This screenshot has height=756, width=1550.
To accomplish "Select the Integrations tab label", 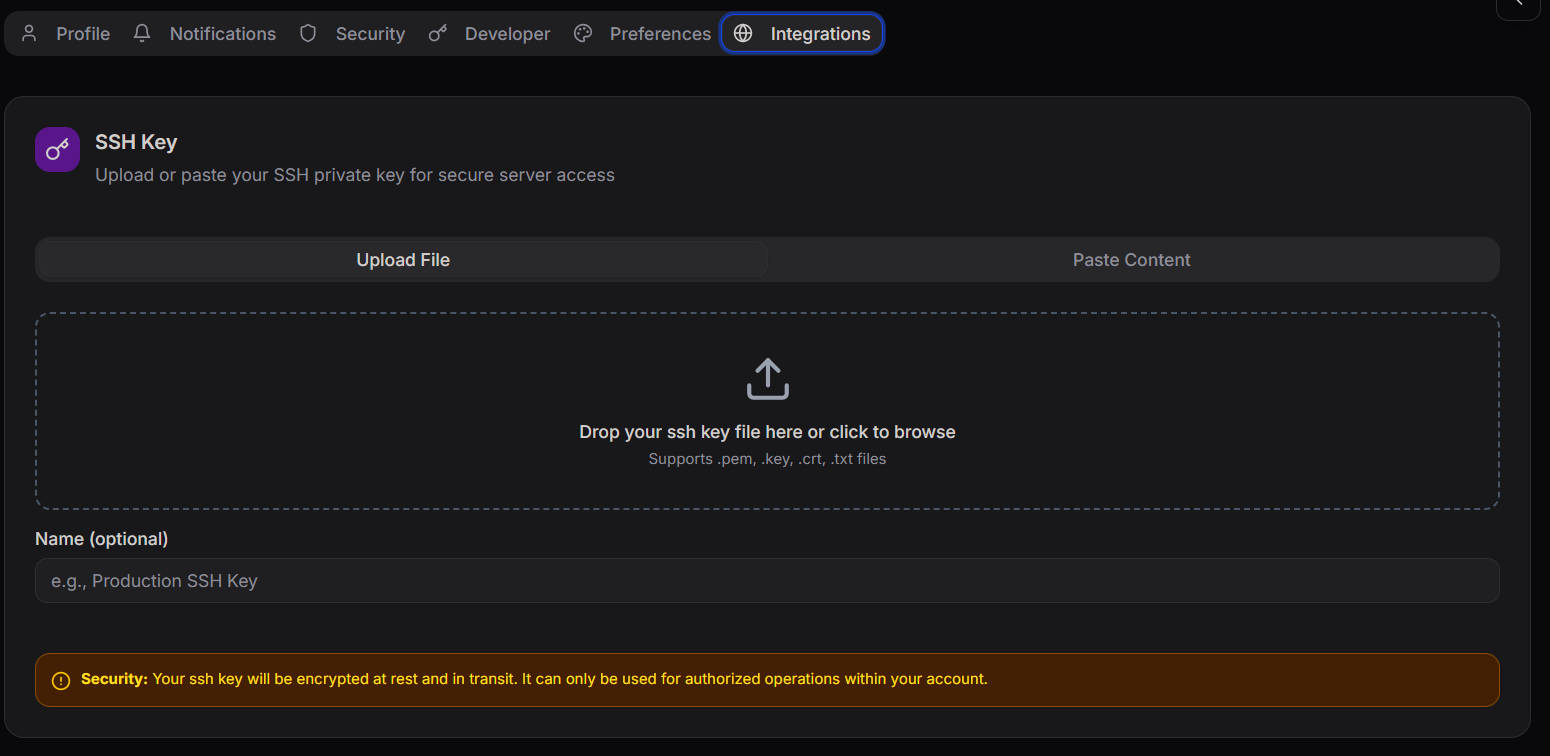I will point(820,34).
